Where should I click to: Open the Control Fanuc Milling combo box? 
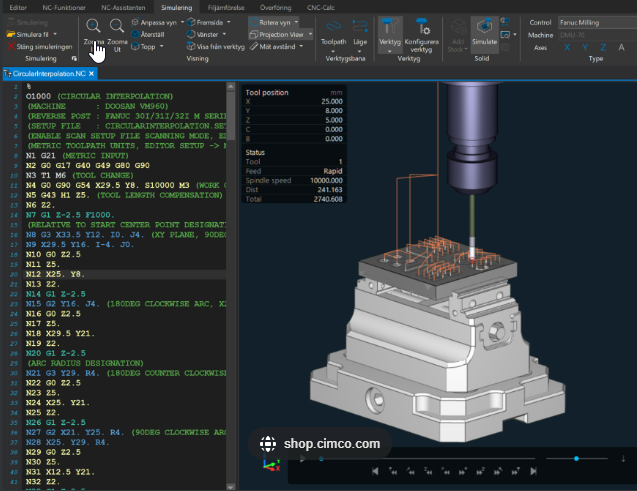tap(597, 21)
